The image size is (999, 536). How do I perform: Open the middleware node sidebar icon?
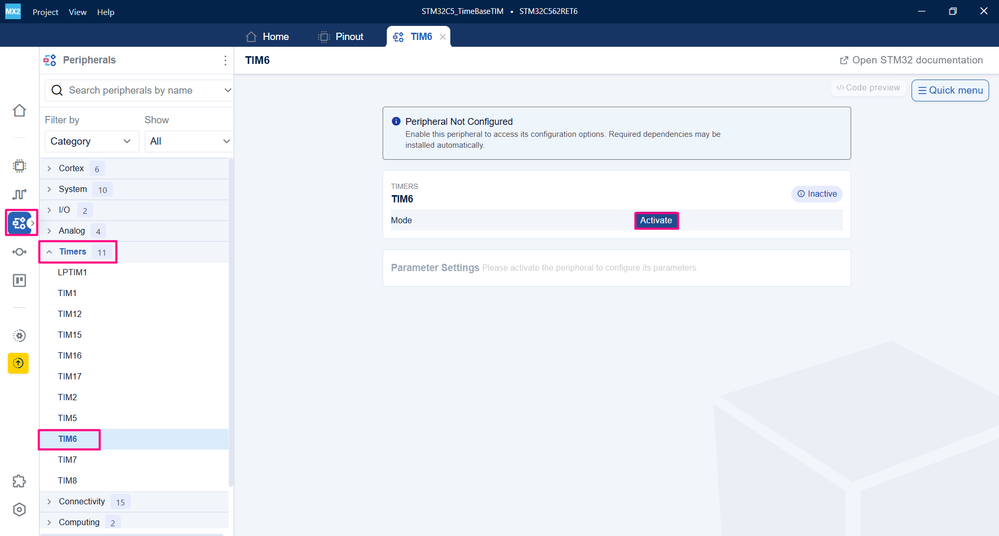click(x=19, y=252)
